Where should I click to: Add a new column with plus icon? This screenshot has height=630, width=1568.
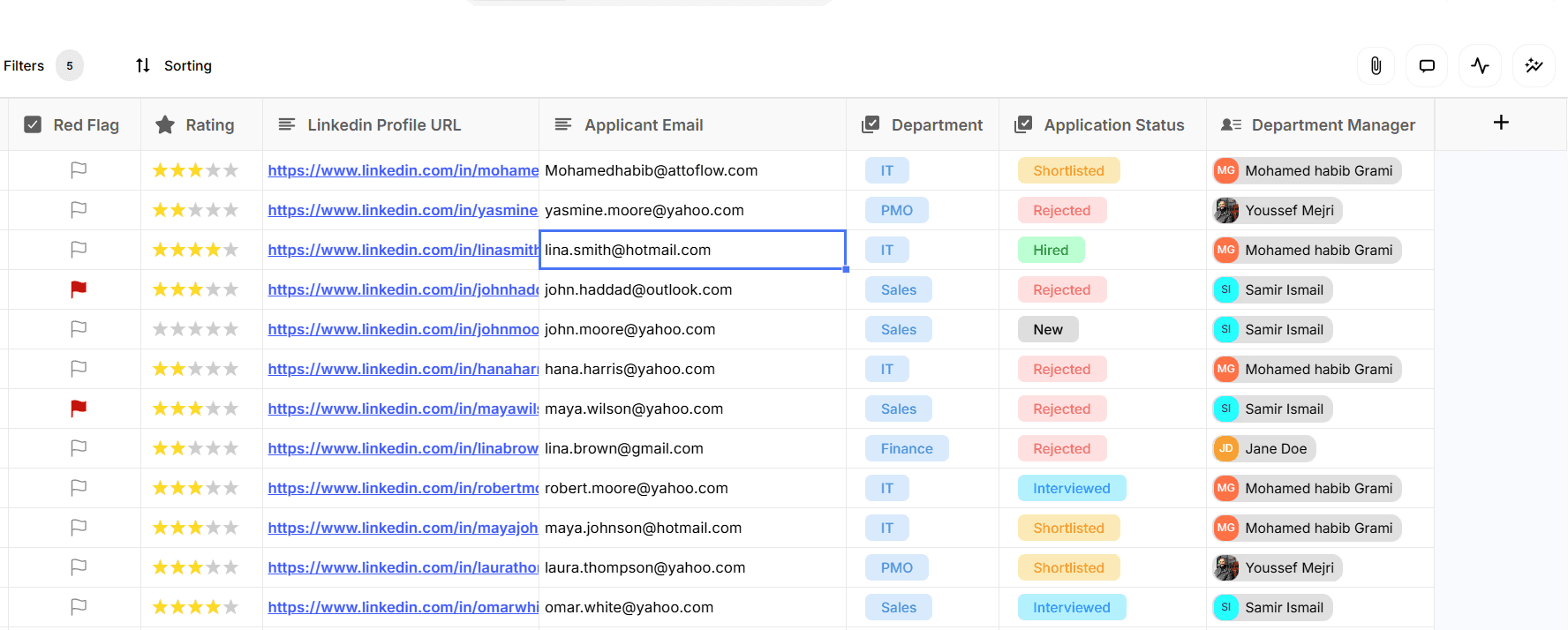(x=1501, y=123)
